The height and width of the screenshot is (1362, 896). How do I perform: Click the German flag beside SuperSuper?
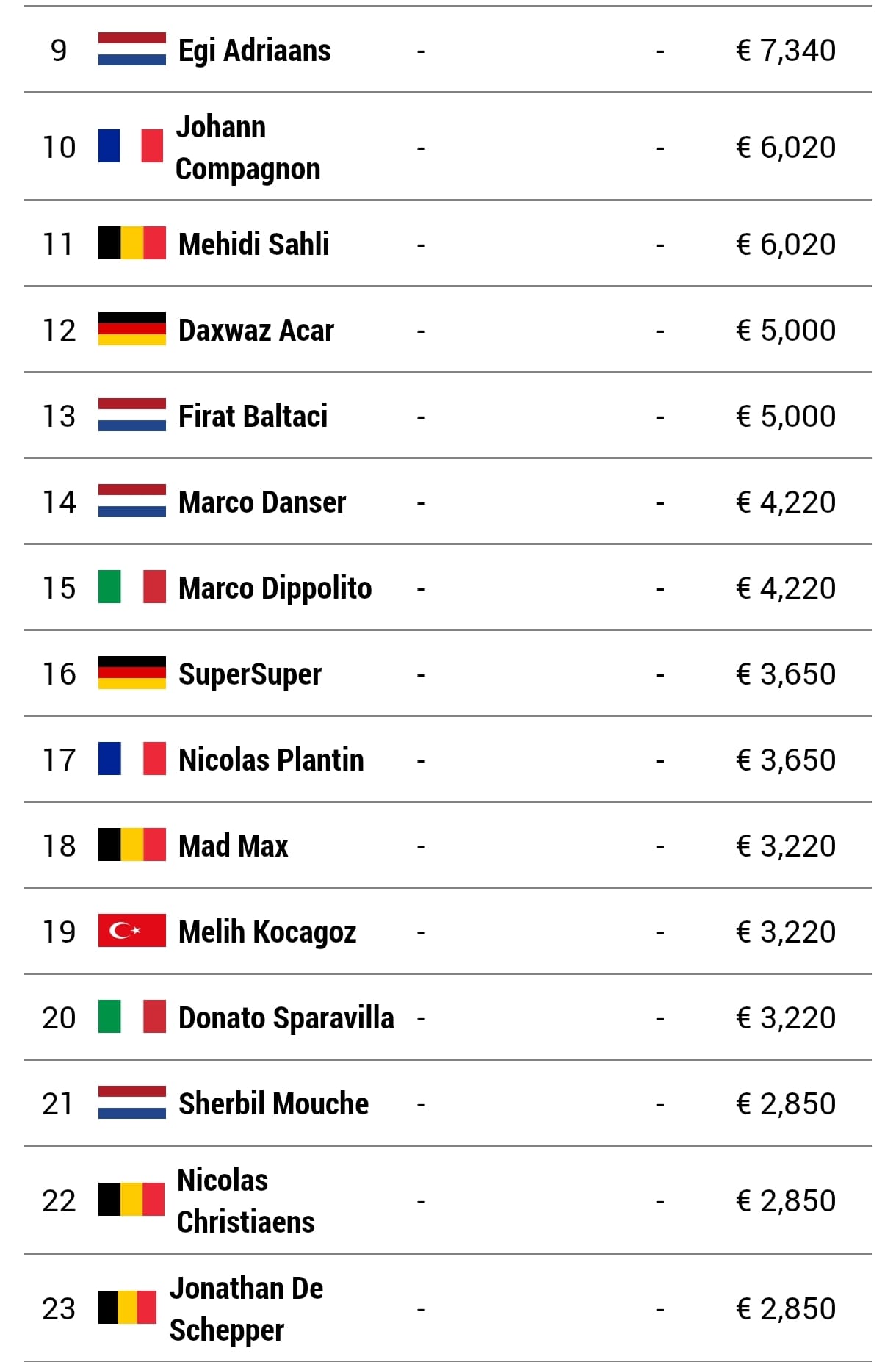click(x=132, y=673)
